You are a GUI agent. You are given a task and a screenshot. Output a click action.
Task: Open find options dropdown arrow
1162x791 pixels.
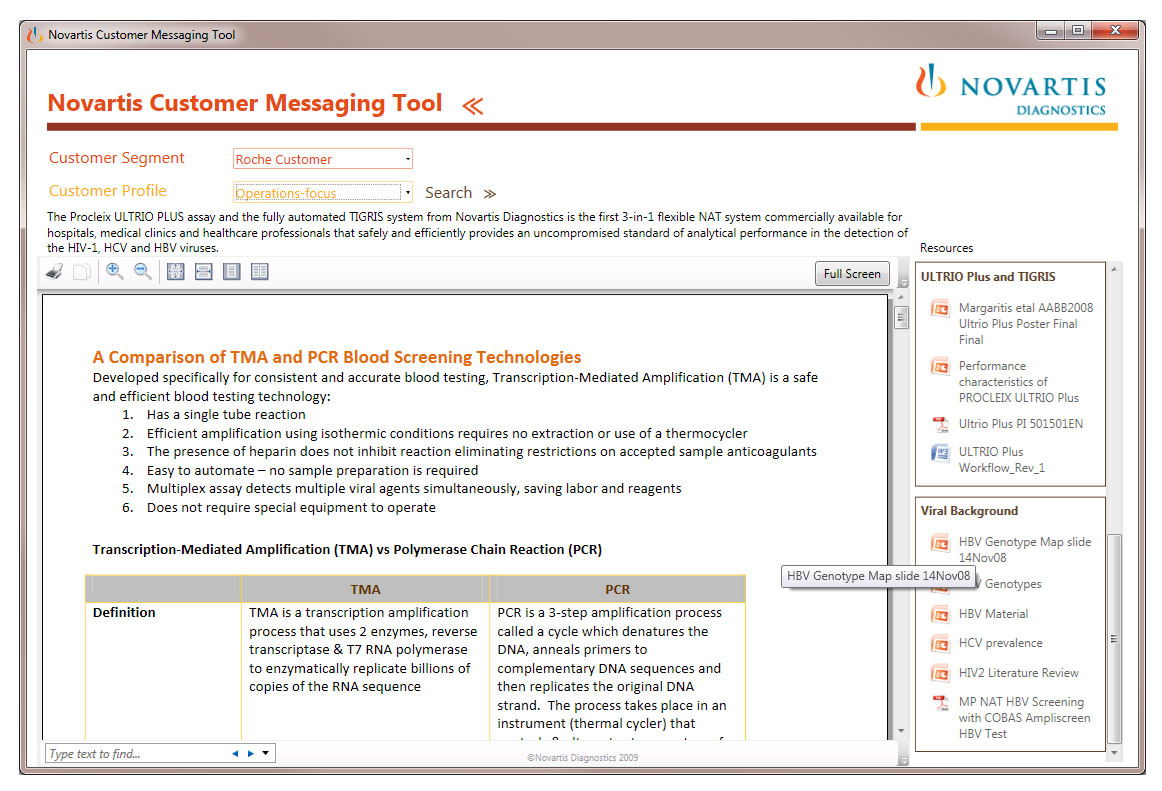coord(265,753)
